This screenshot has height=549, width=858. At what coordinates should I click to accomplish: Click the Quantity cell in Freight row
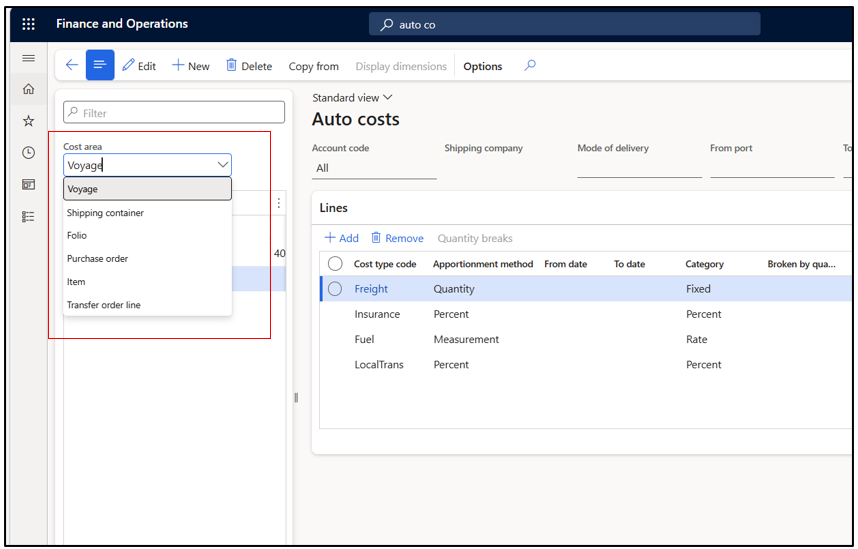click(x=454, y=289)
